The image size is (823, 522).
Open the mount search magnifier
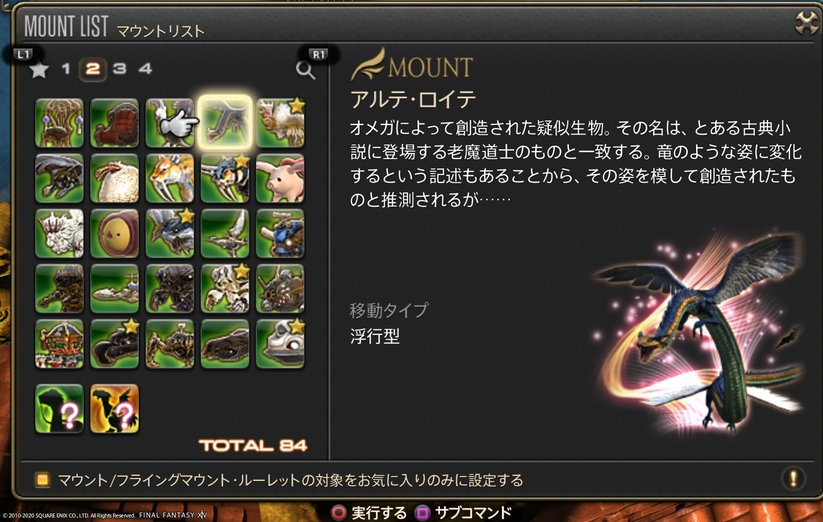pos(305,70)
